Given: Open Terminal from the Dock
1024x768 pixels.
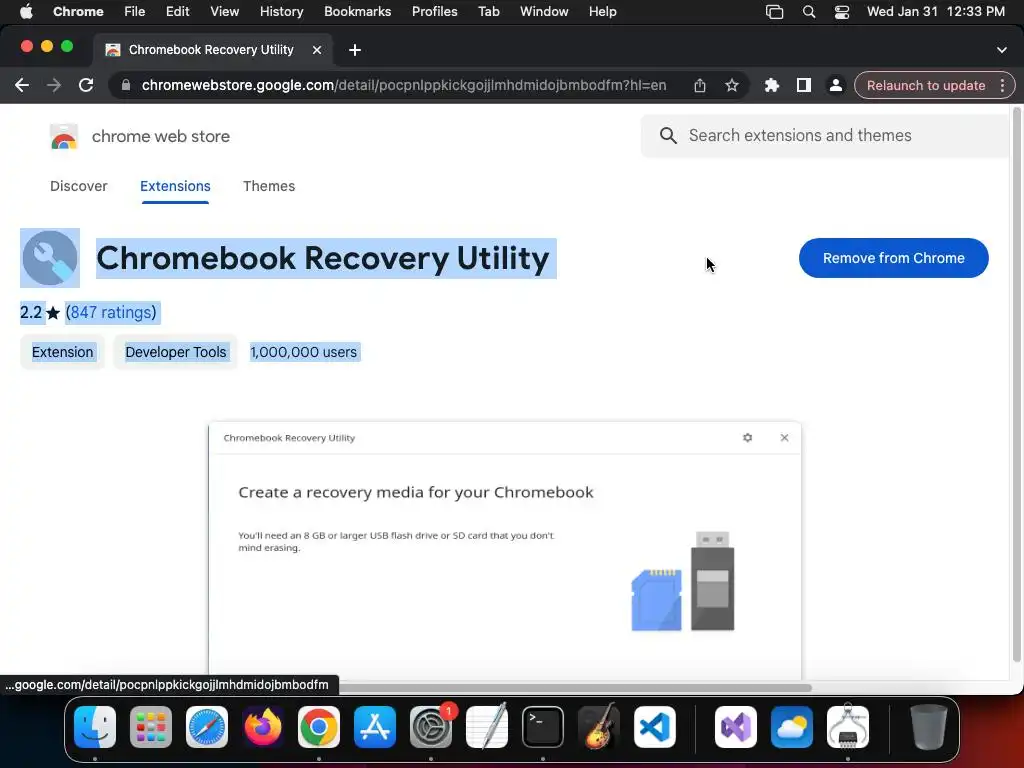Looking at the screenshot, I should click(x=543, y=727).
